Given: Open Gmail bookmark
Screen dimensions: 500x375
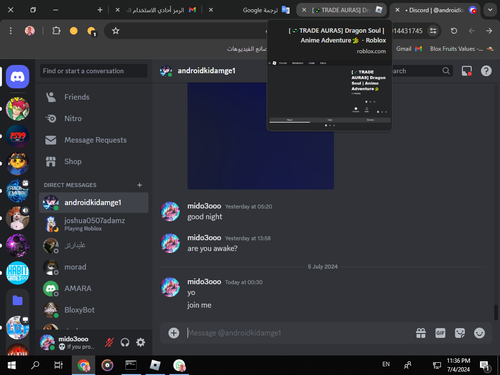Looking at the screenshot, I should (409, 49).
